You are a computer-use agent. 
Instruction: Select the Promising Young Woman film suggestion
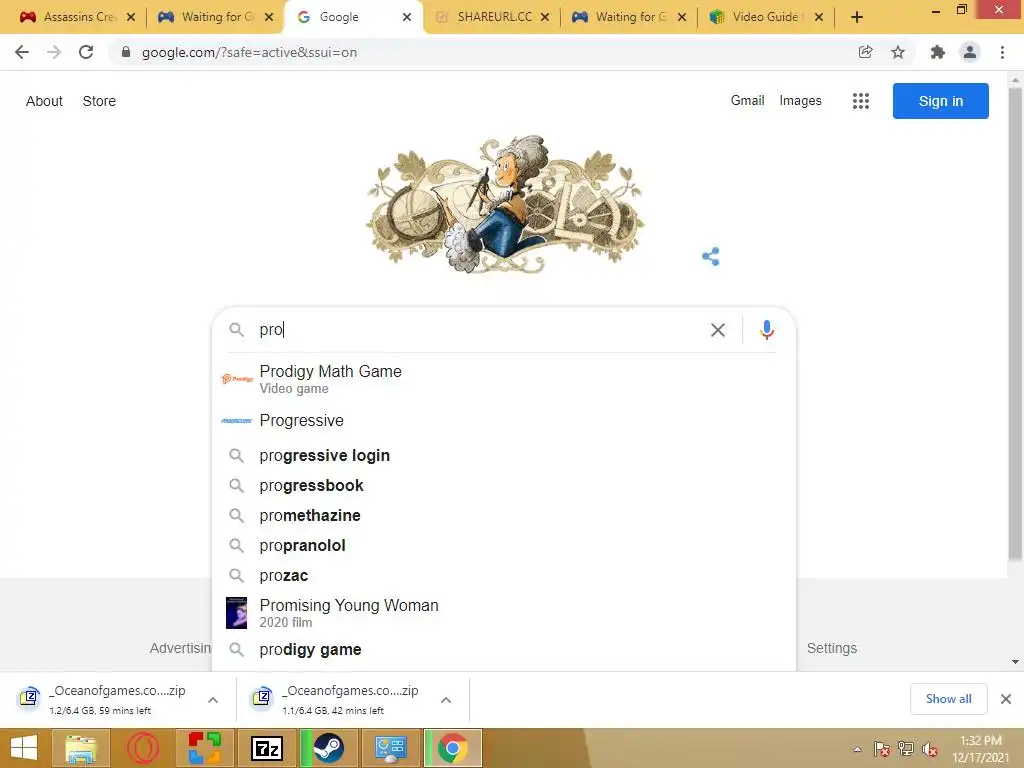(x=504, y=613)
